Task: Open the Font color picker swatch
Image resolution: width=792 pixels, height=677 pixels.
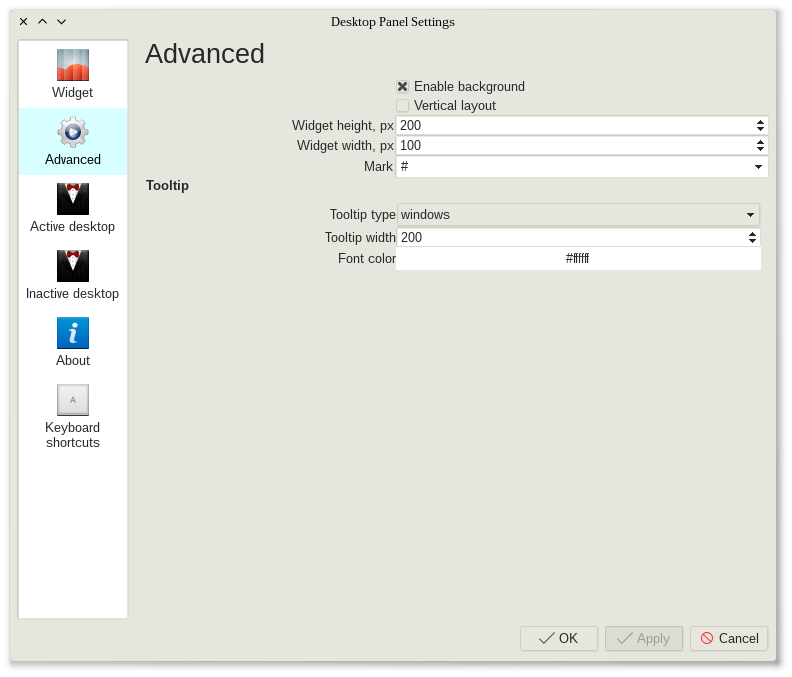Action: tap(578, 259)
